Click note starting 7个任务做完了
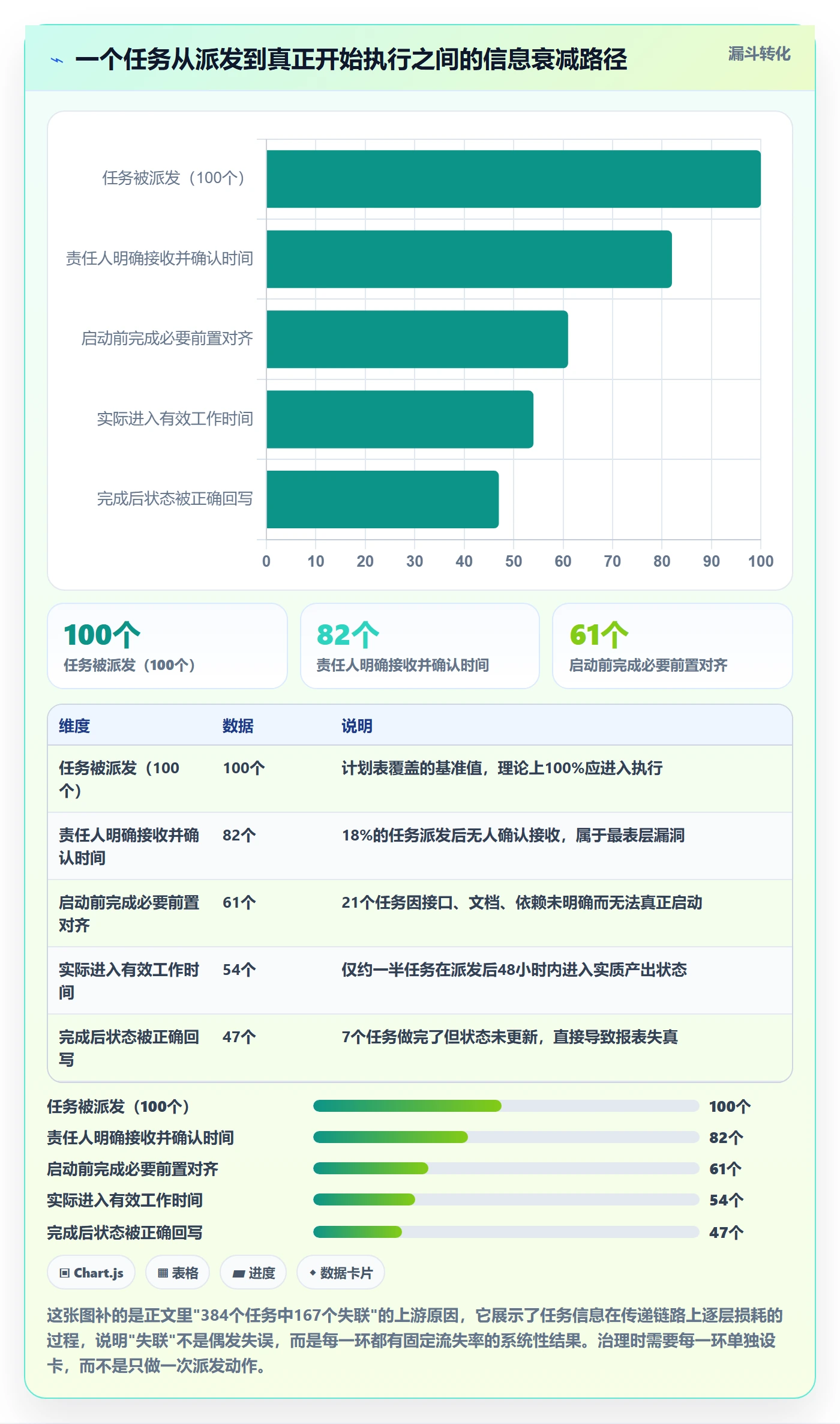This screenshot has height=1424, width=840. pos(509,1037)
